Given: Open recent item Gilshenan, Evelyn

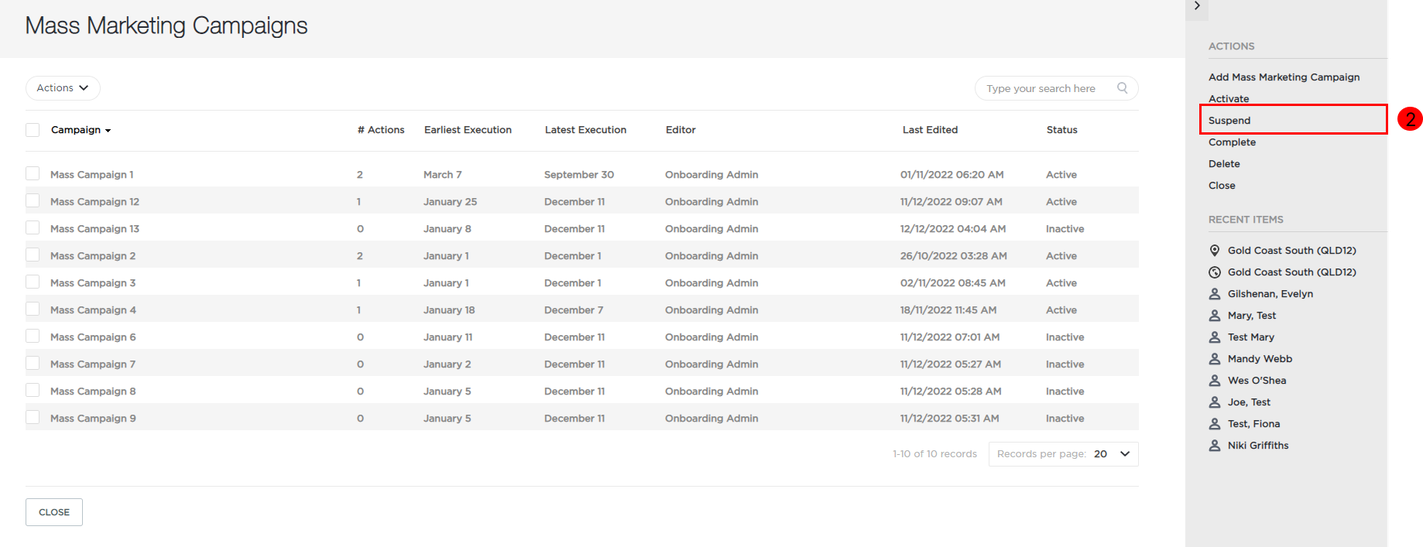Looking at the screenshot, I should click(x=1270, y=294).
